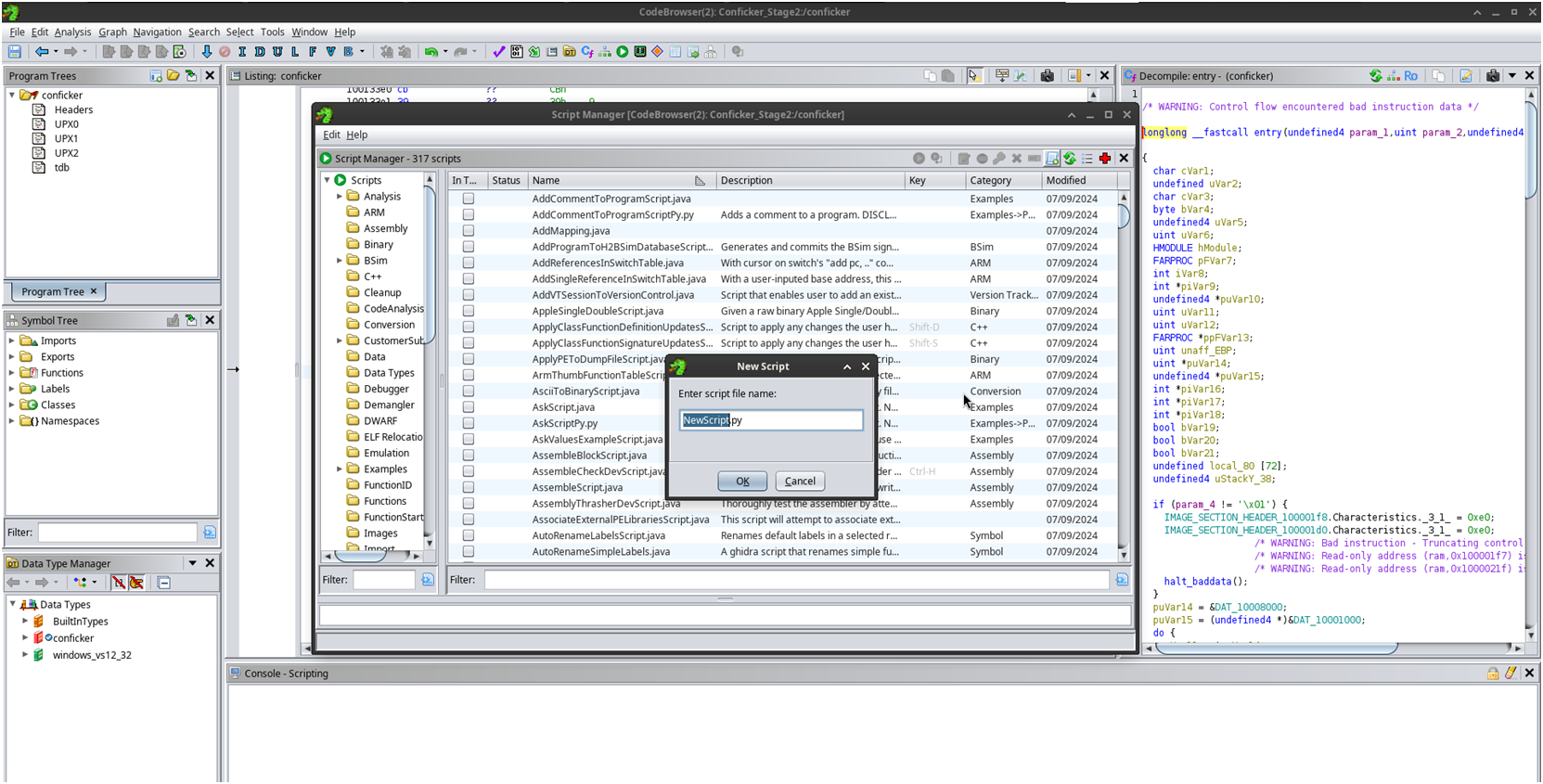
Task: Click the Create Label (L) toolbar icon
Action: (295, 52)
